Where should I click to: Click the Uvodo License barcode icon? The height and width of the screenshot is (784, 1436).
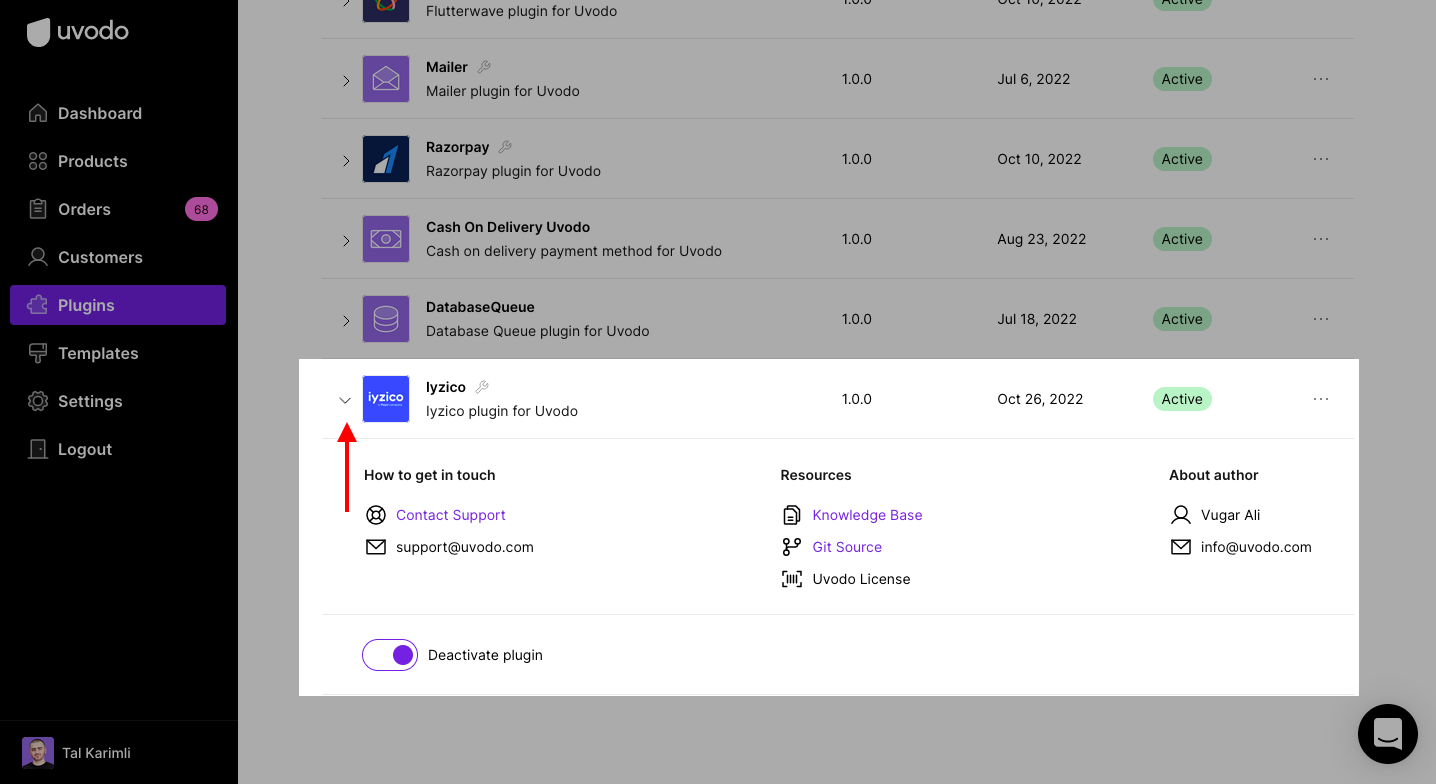tap(791, 579)
